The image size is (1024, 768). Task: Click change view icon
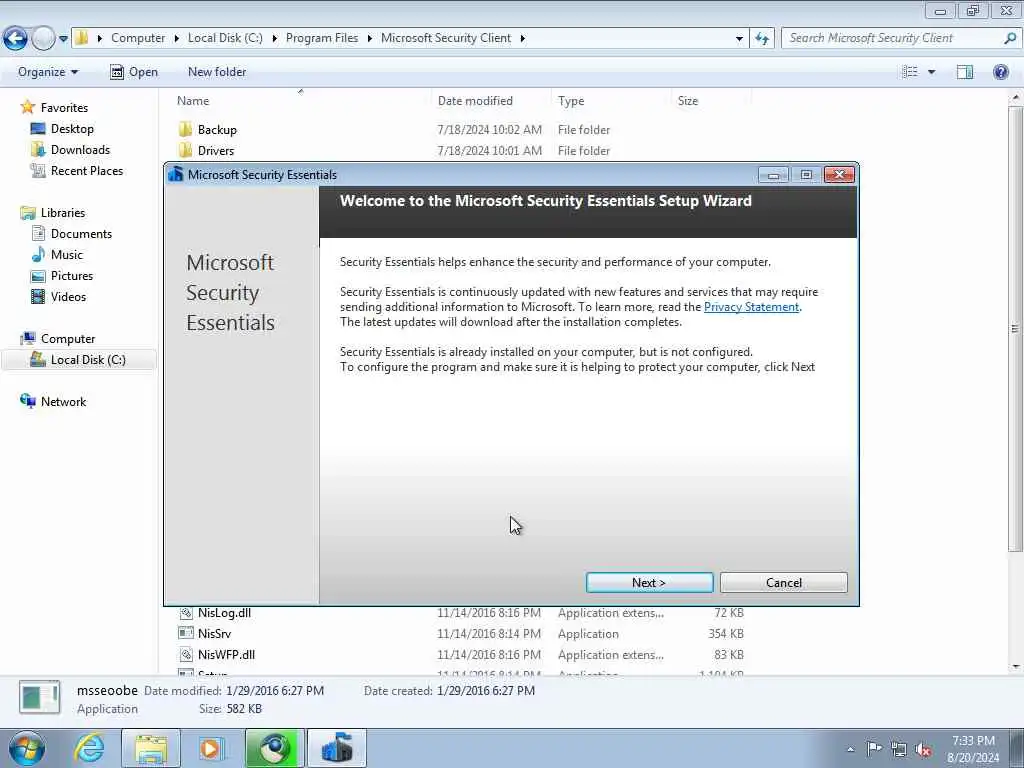[x=910, y=72]
